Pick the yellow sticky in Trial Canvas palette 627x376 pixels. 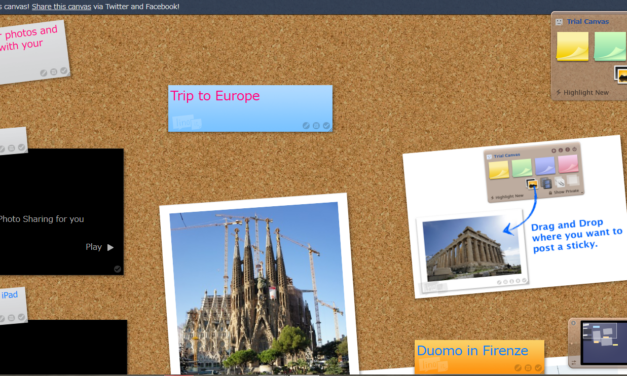tap(572, 46)
